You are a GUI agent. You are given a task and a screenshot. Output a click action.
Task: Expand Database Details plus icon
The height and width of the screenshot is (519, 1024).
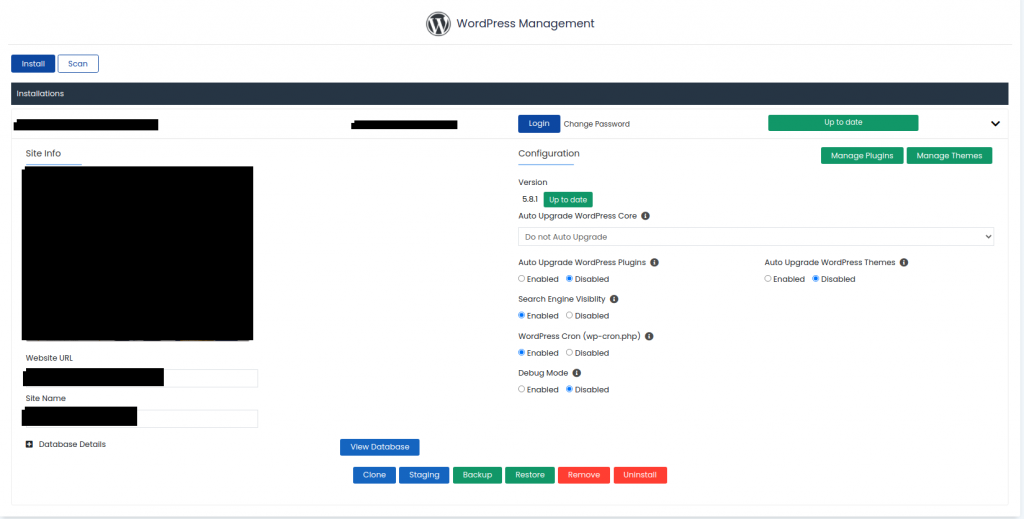[x=29, y=445]
